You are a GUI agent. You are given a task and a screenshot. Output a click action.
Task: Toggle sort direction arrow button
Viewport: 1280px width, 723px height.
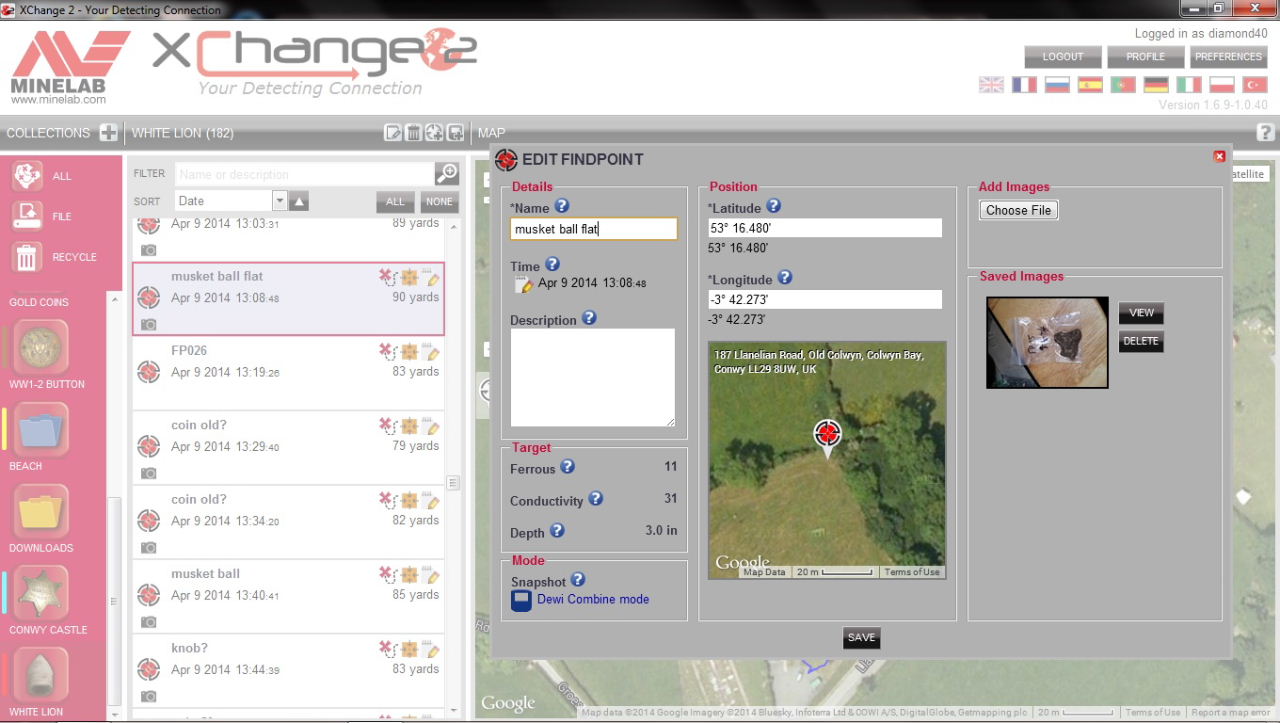(x=299, y=201)
